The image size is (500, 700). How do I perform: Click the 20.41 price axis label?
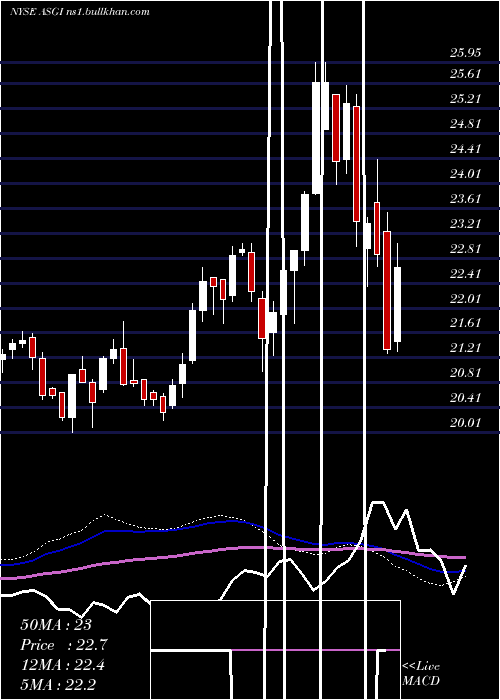point(466,398)
